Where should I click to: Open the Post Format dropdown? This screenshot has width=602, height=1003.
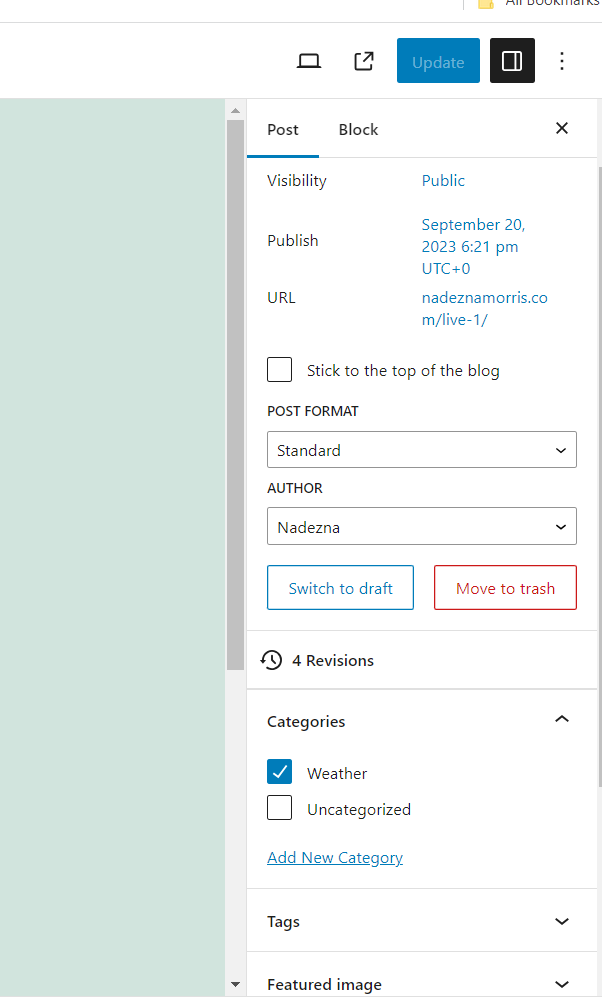point(421,450)
